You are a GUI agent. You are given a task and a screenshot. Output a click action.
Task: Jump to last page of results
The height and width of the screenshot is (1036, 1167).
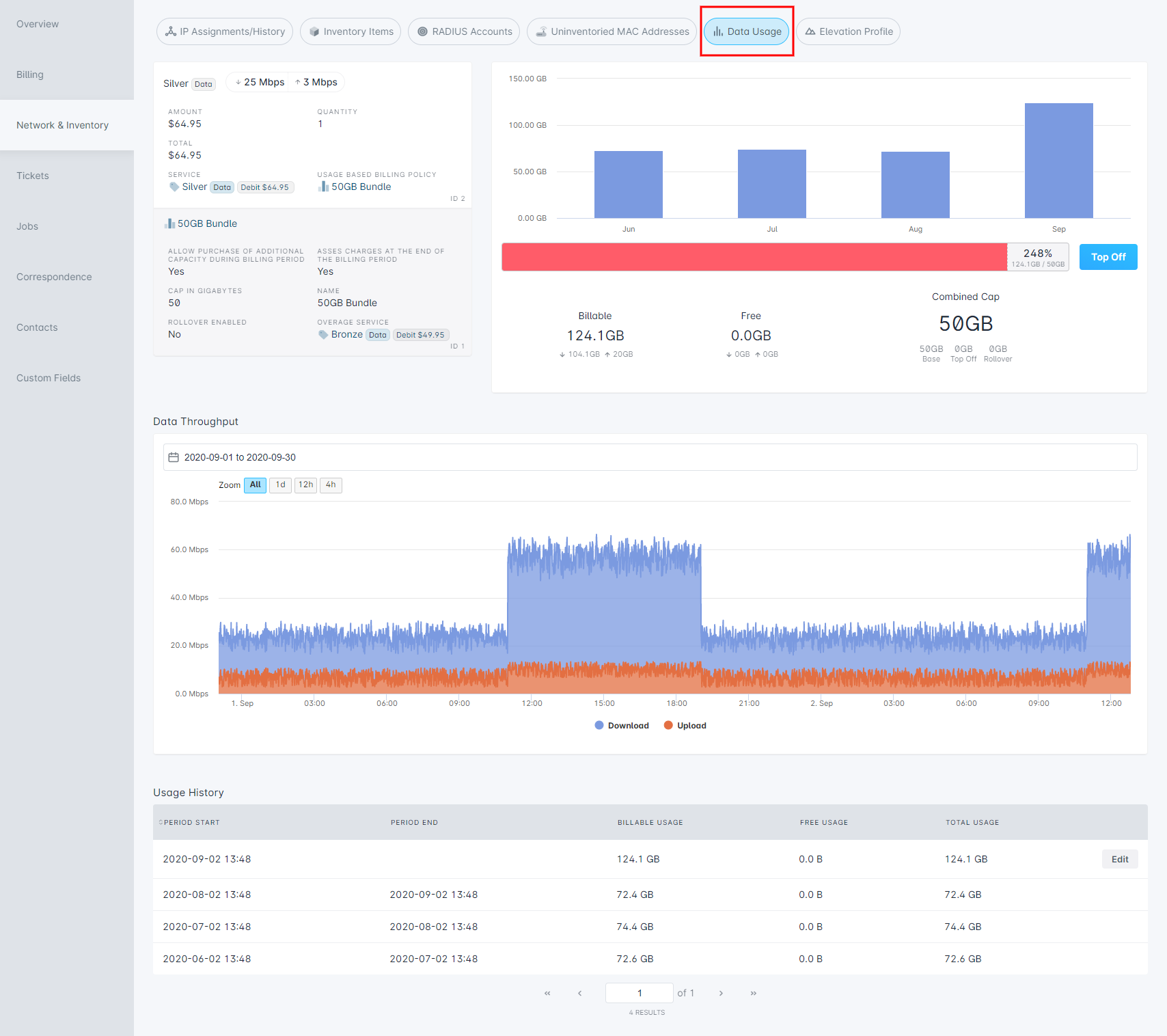point(753,993)
